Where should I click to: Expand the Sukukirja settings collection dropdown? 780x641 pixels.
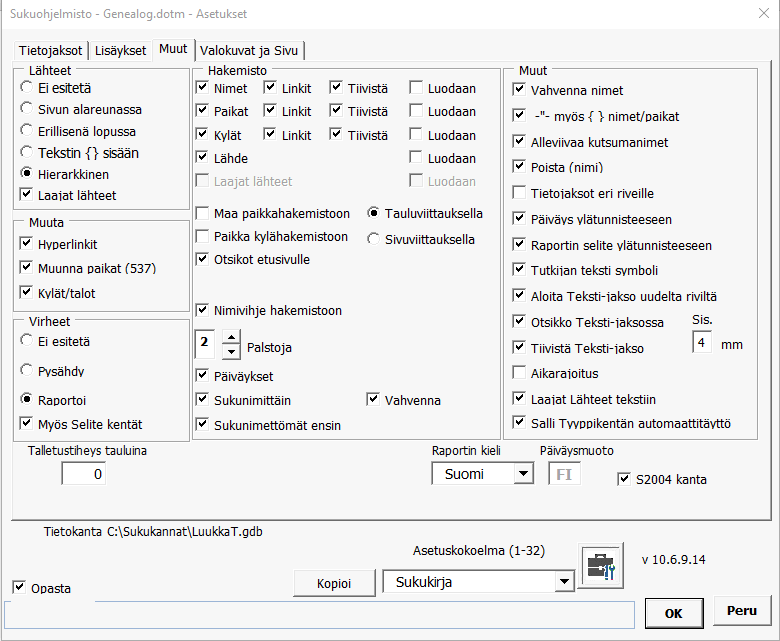(x=565, y=581)
